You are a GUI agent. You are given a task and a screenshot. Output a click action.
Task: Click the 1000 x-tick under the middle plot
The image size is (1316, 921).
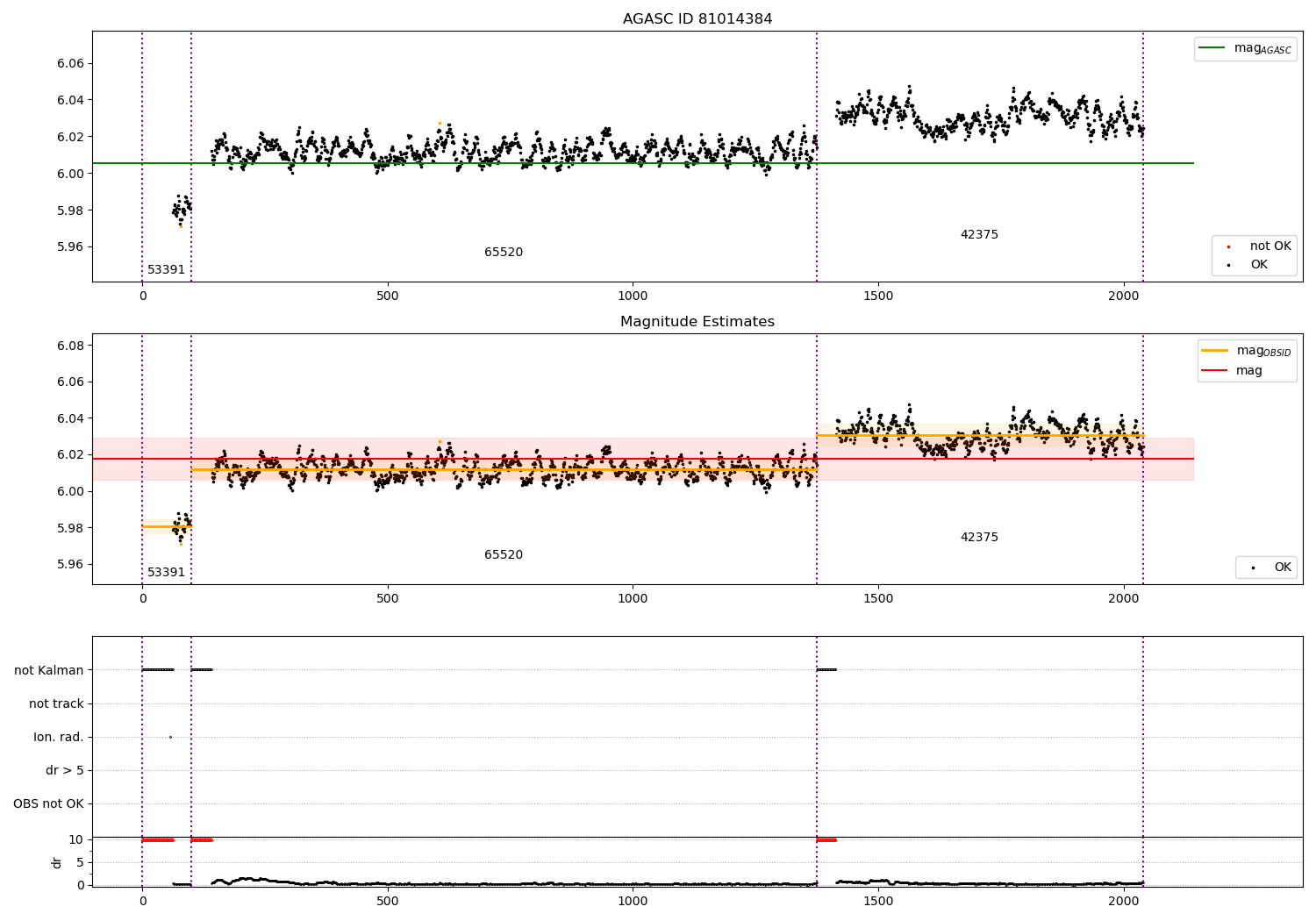tap(633, 598)
